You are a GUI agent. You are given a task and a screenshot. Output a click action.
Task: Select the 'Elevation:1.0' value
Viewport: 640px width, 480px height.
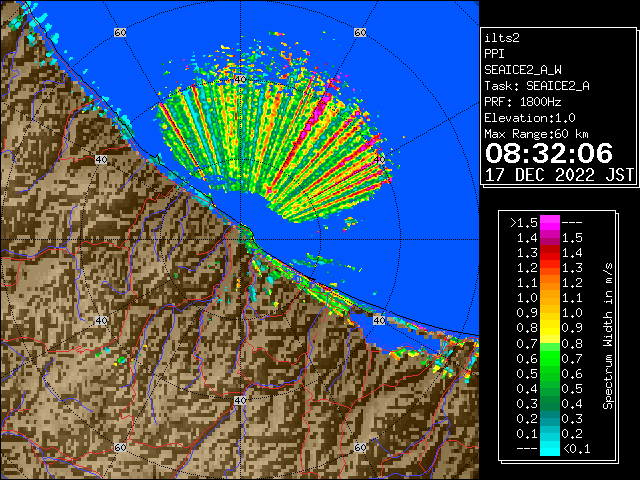click(530, 118)
